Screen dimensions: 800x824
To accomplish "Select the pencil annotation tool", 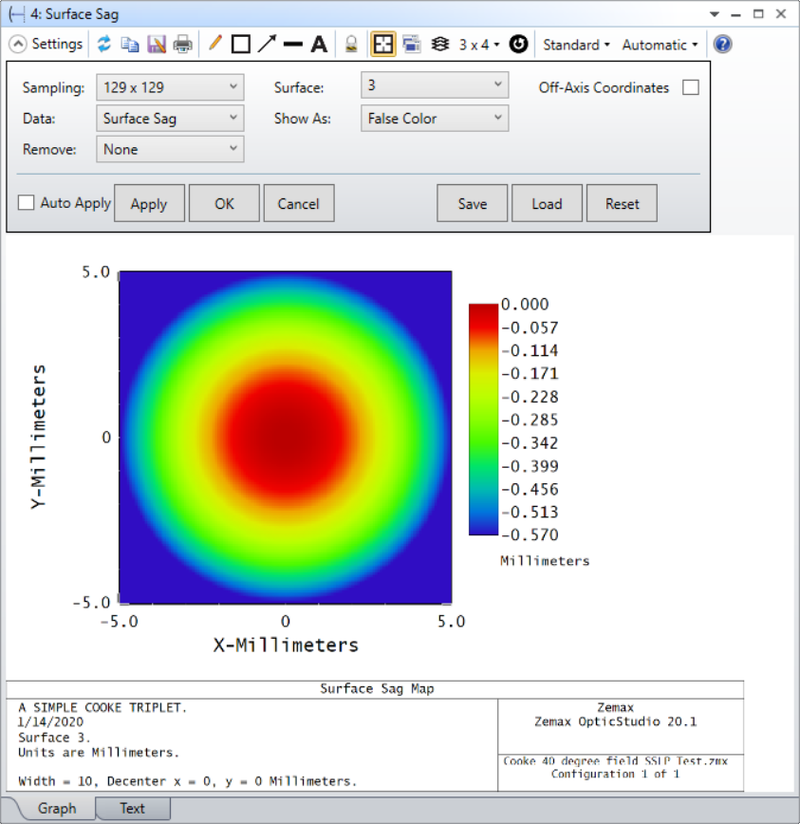I will click(214, 44).
